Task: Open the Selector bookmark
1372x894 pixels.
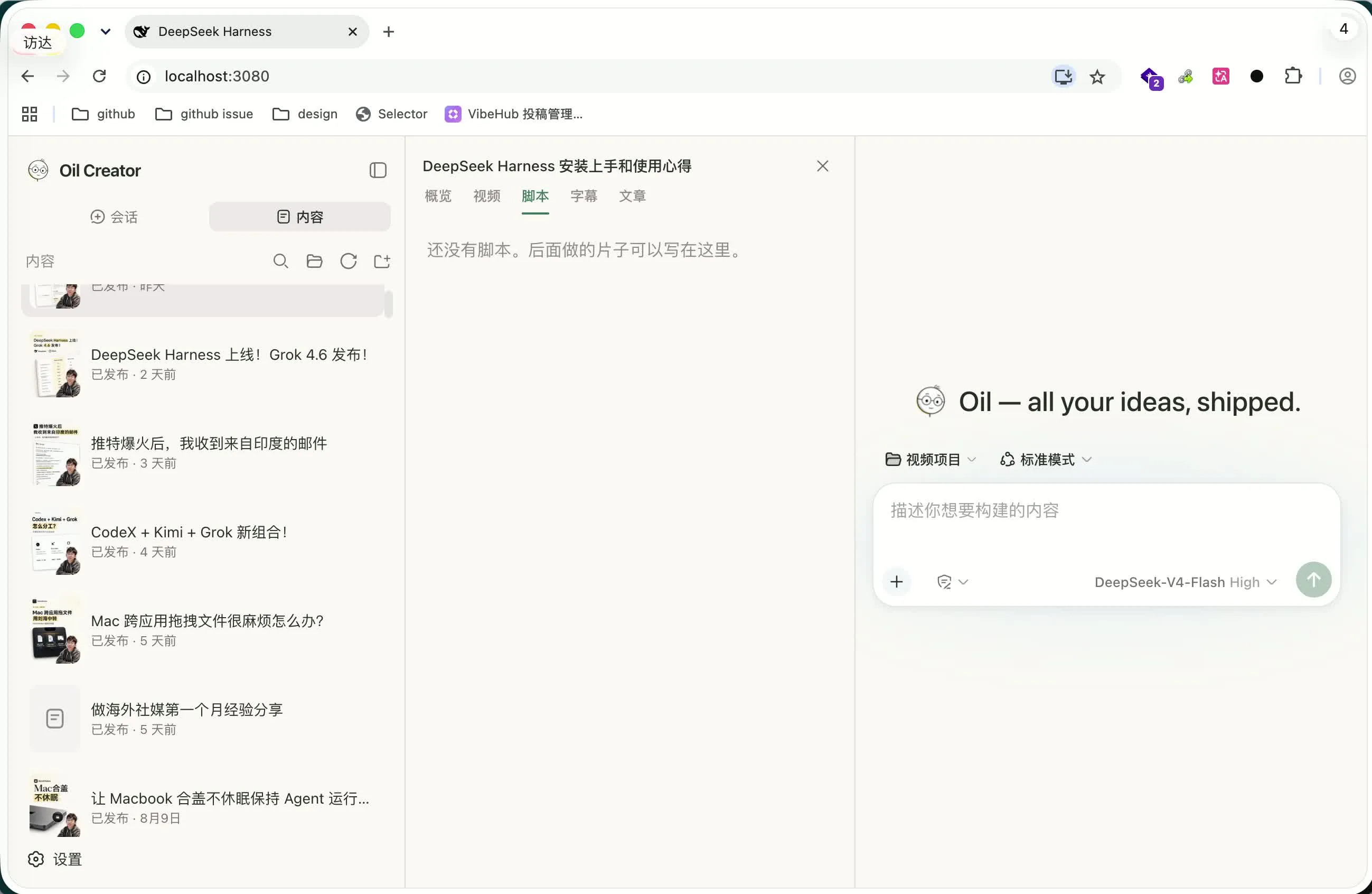Action: (391, 114)
